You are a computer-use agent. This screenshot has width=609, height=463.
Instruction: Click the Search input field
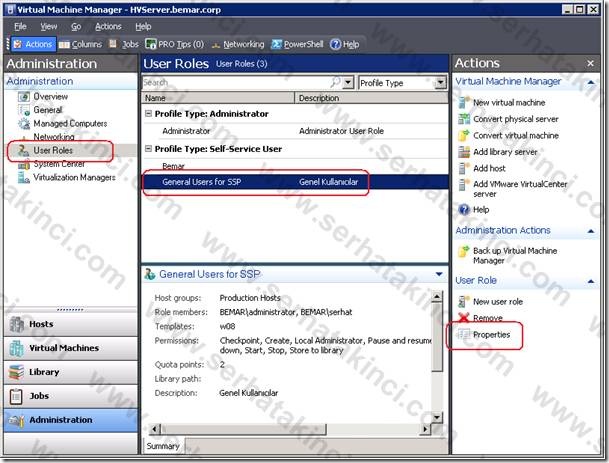click(x=236, y=82)
